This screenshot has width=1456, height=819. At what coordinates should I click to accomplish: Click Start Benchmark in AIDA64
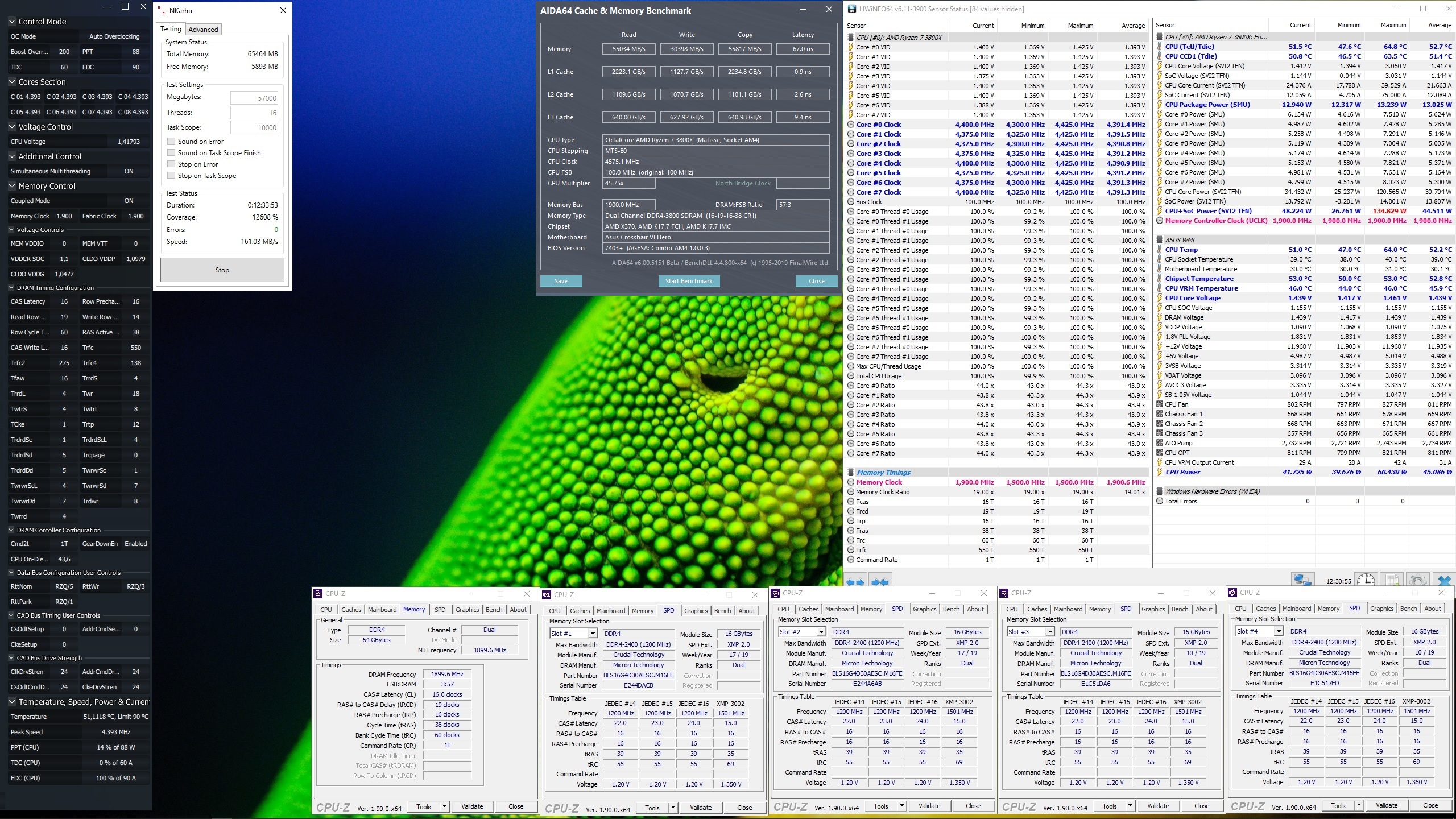click(x=689, y=281)
